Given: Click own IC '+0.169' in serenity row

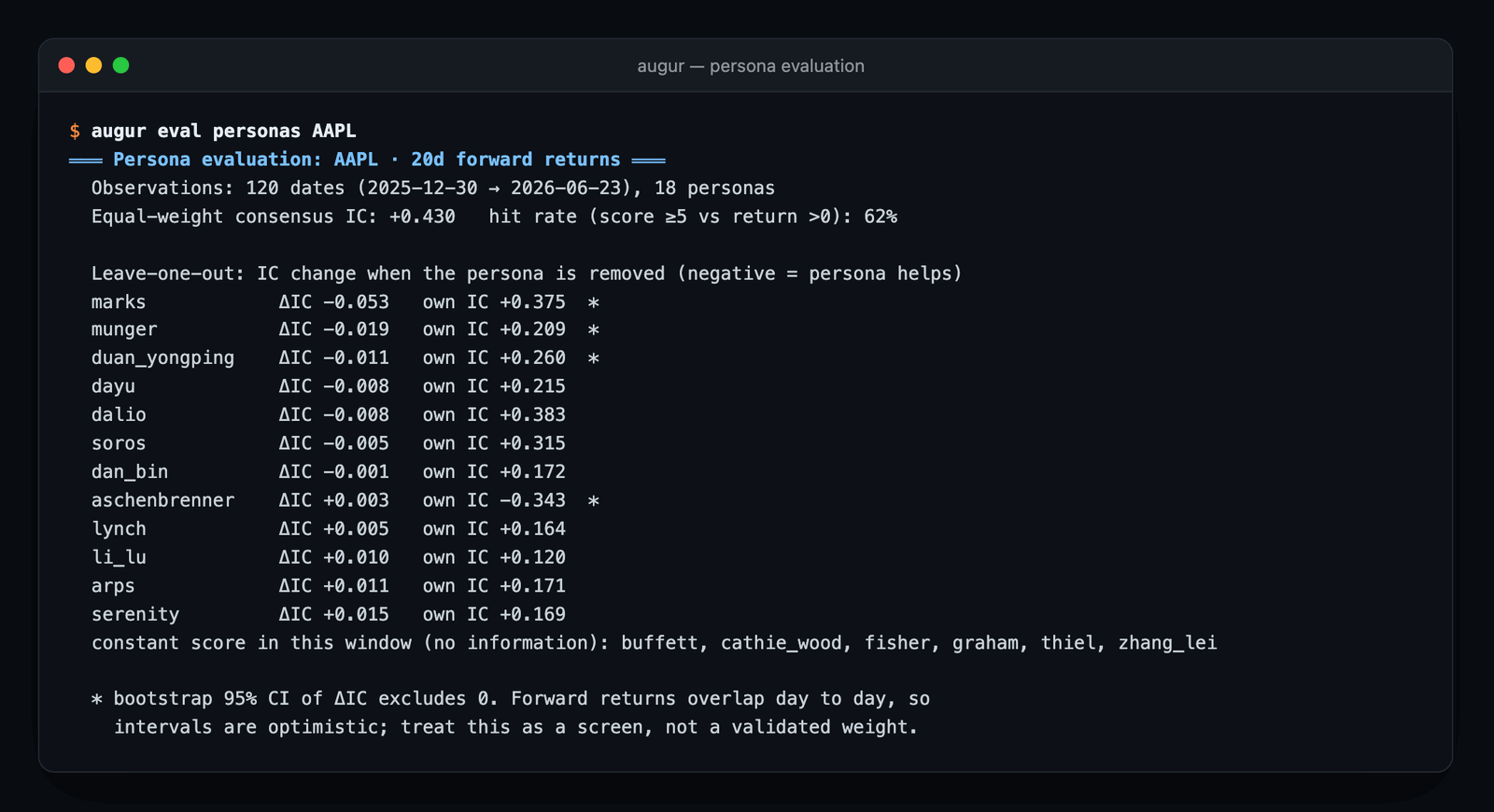Looking at the screenshot, I should pos(532,614).
